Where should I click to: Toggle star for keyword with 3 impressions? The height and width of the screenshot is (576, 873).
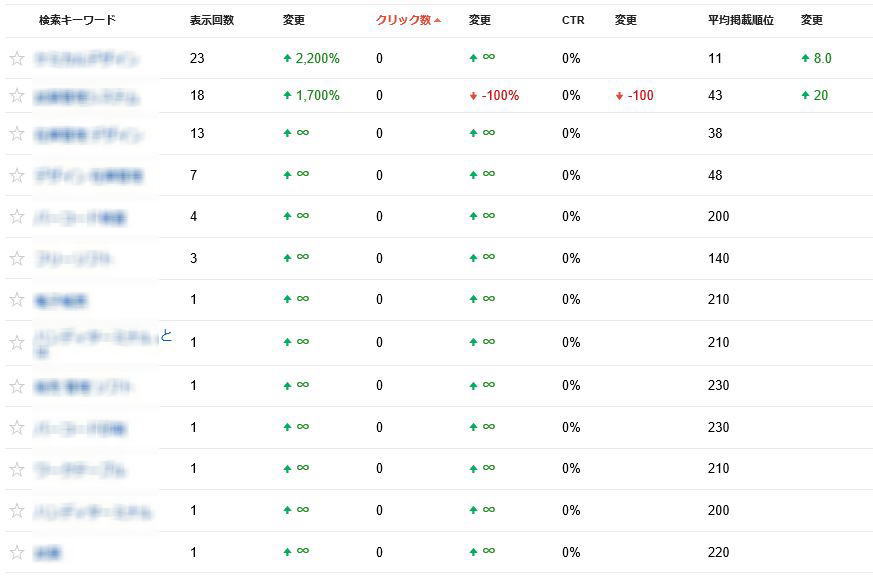tap(17, 259)
